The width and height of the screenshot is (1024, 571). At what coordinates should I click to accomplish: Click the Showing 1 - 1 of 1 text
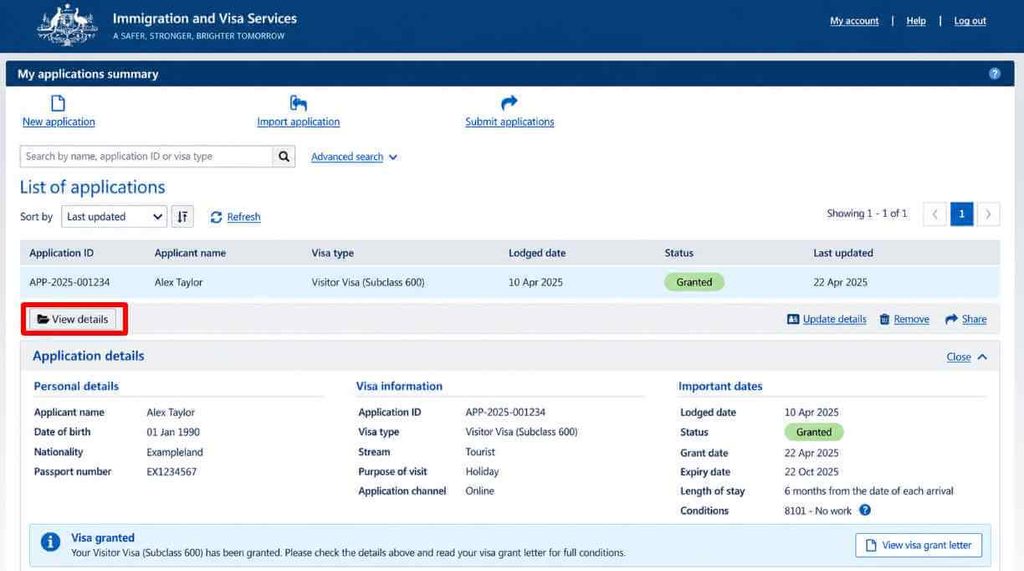tap(867, 214)
